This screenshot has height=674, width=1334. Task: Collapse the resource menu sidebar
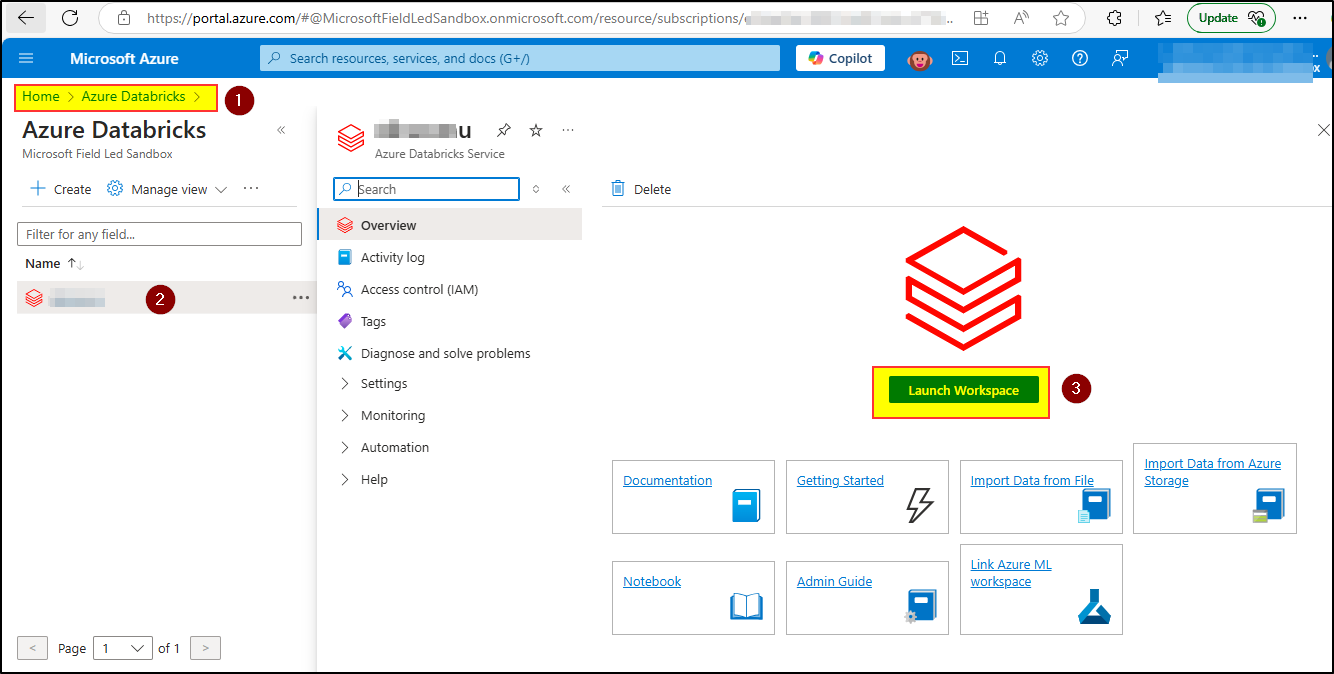click(566, 189)
